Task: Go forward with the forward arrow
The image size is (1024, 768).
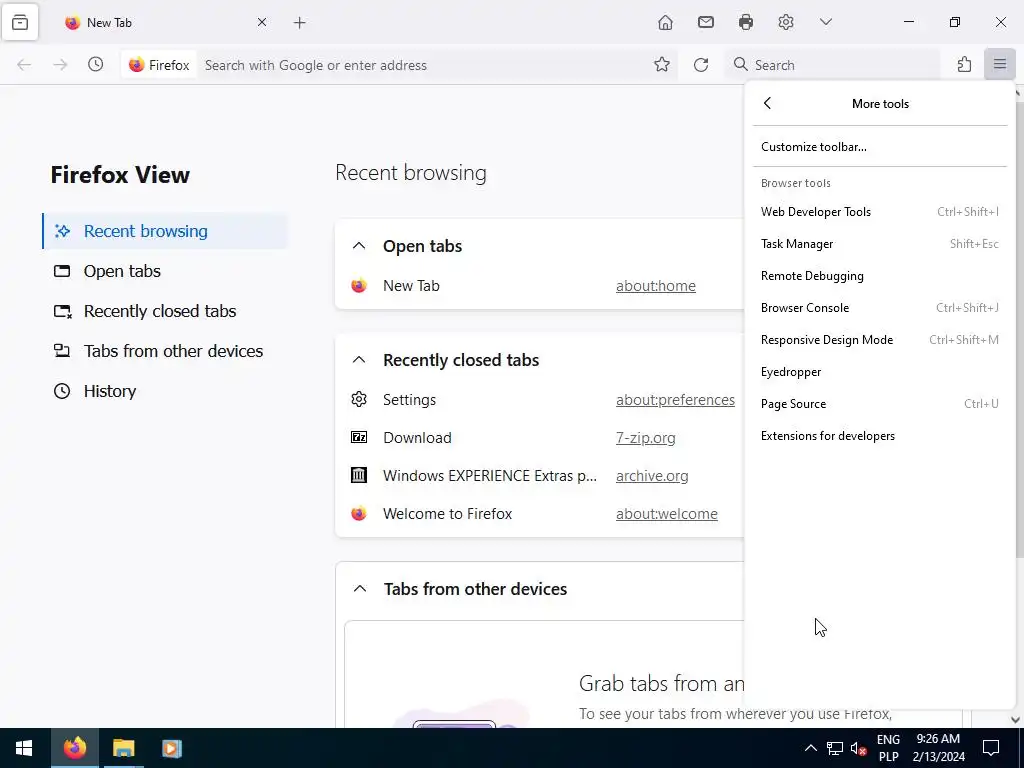Action: 60,65
